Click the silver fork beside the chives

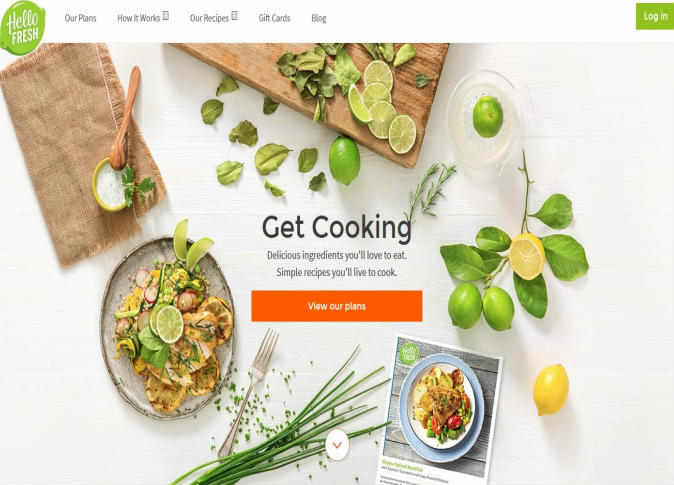(x=249, y=393)
